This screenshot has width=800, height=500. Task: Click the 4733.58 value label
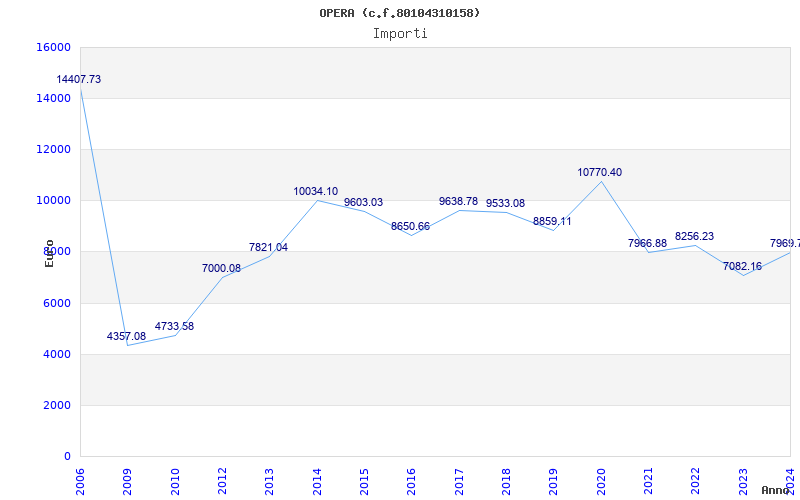[x=174, y=327]
